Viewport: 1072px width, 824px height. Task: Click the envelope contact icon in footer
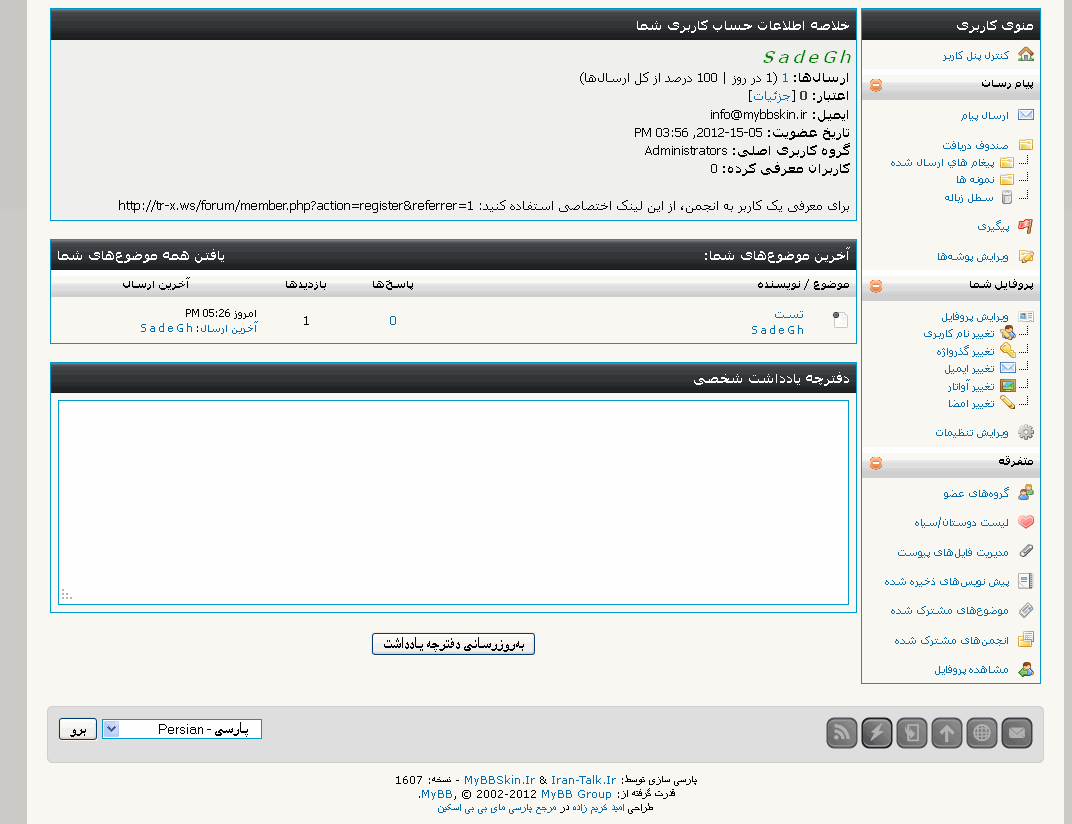click(1017, 733)
